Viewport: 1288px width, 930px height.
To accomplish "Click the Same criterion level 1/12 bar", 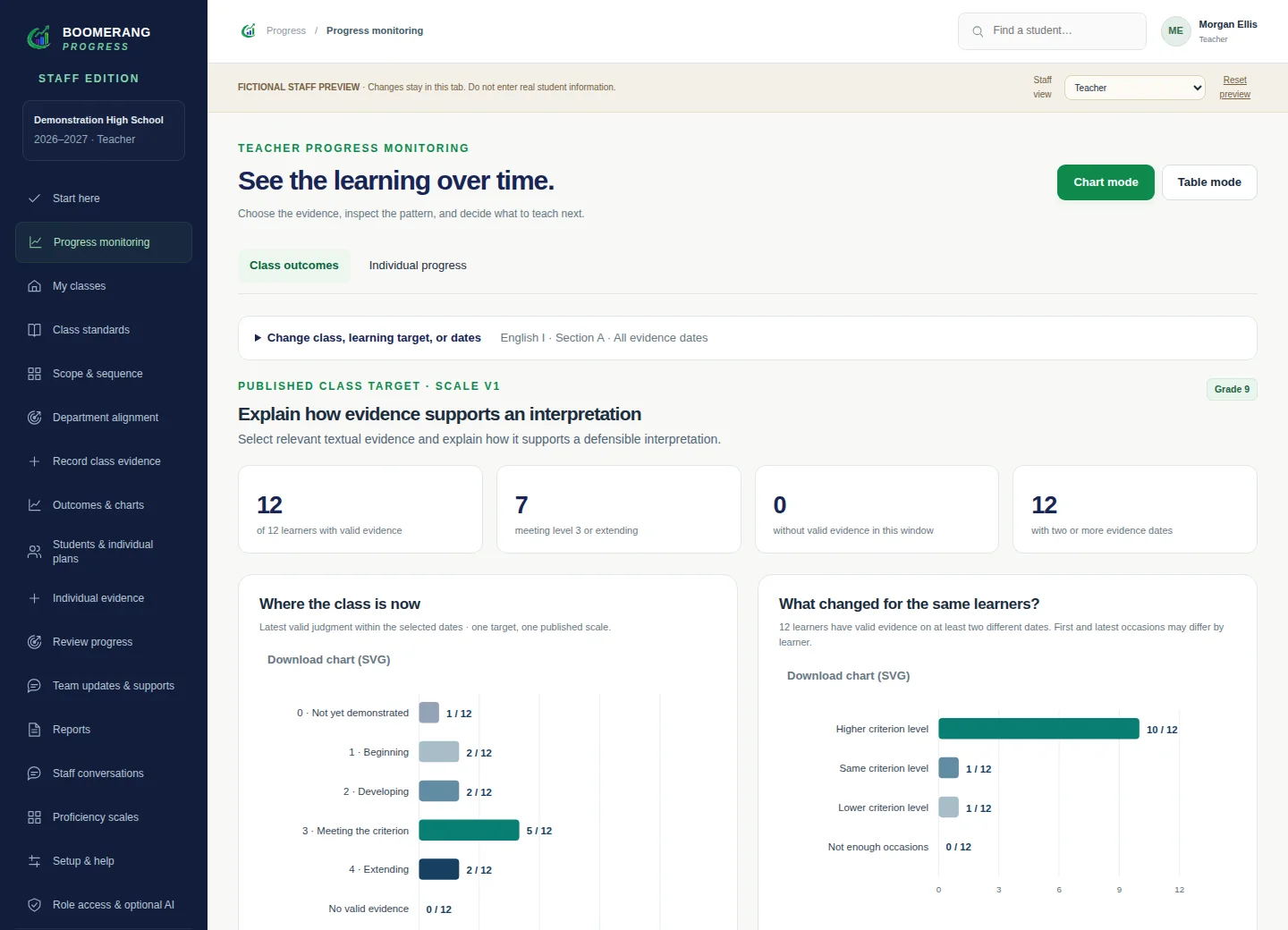I will (x=948, y=768).
